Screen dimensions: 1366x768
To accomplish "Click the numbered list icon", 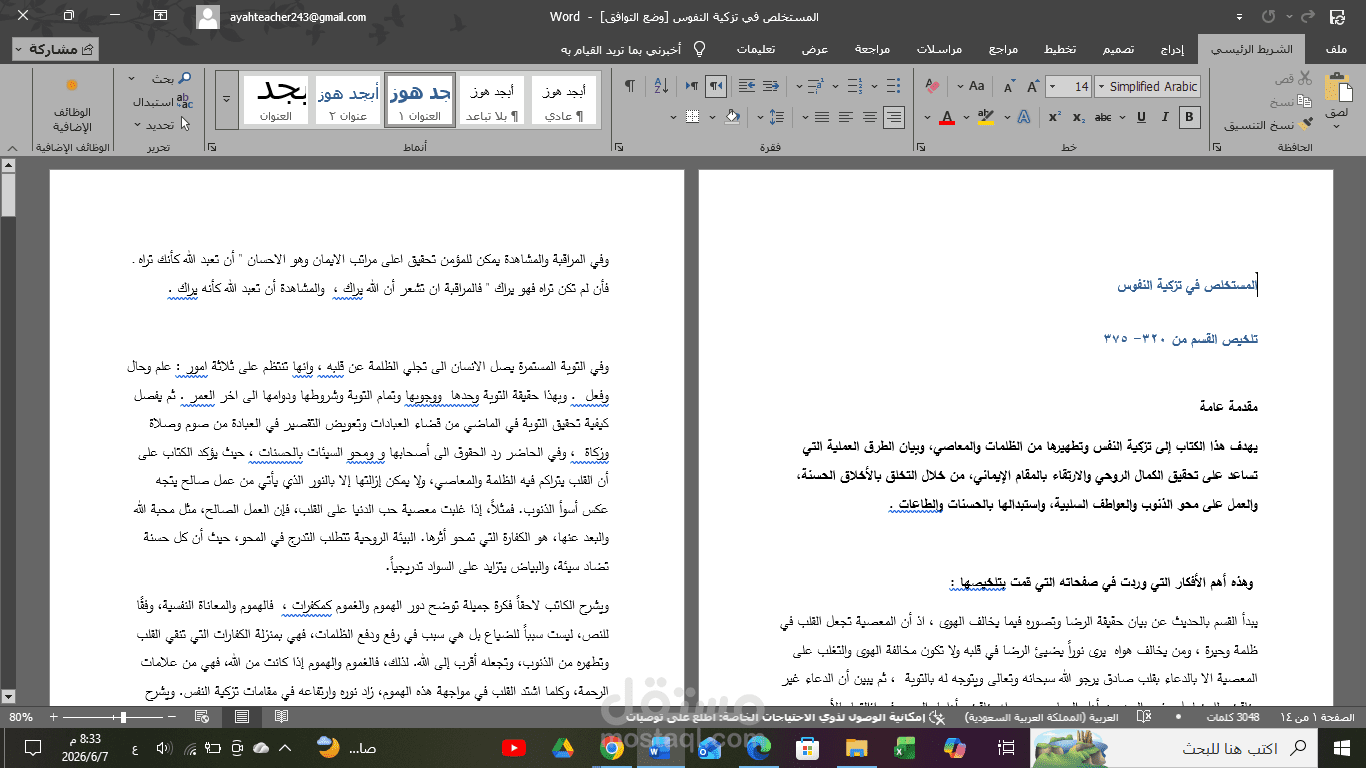I will click(x=855, y=86).
